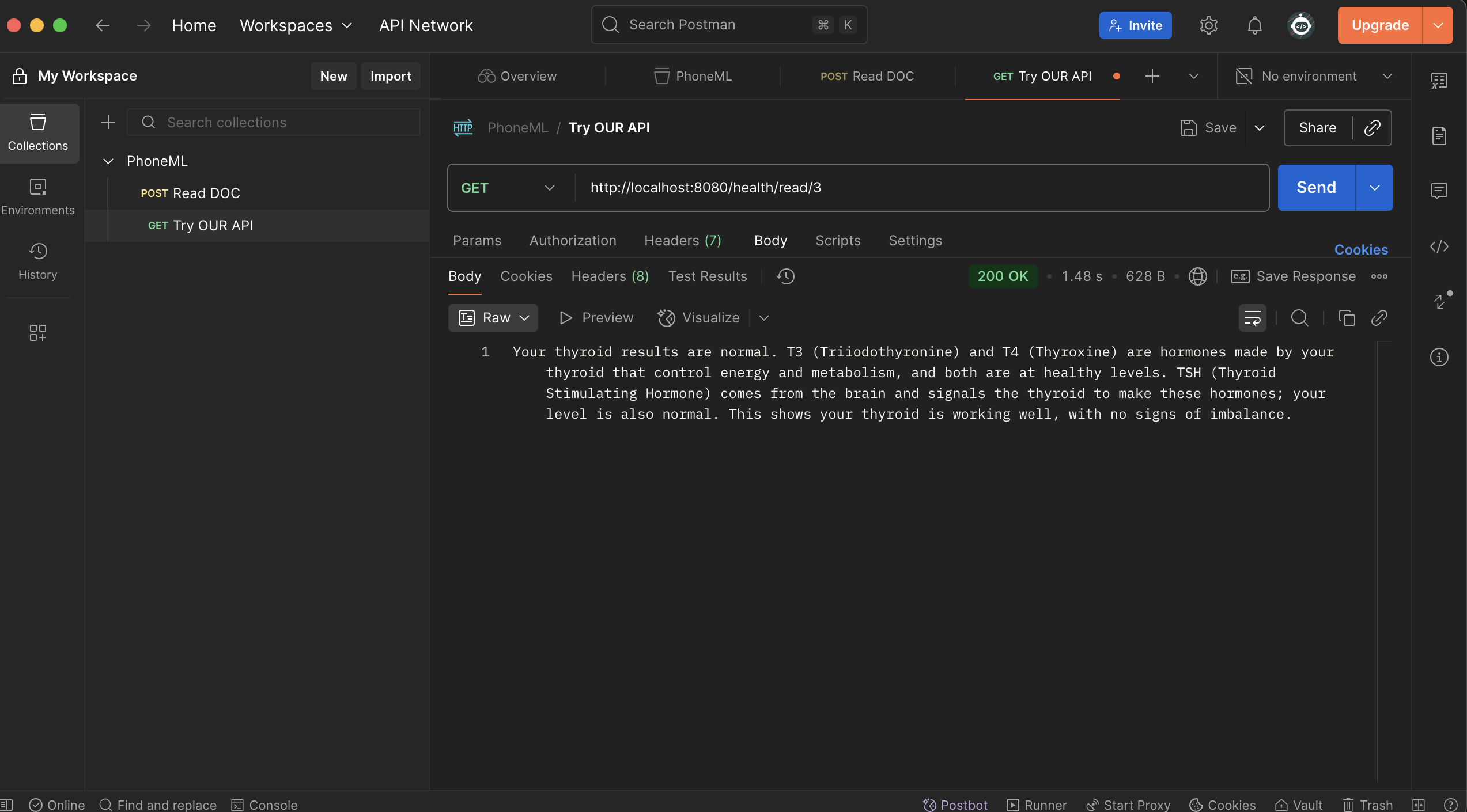The image size is (1467, 812).
Task: Search the response body with magnifier icon
Action: point(1299,318)
